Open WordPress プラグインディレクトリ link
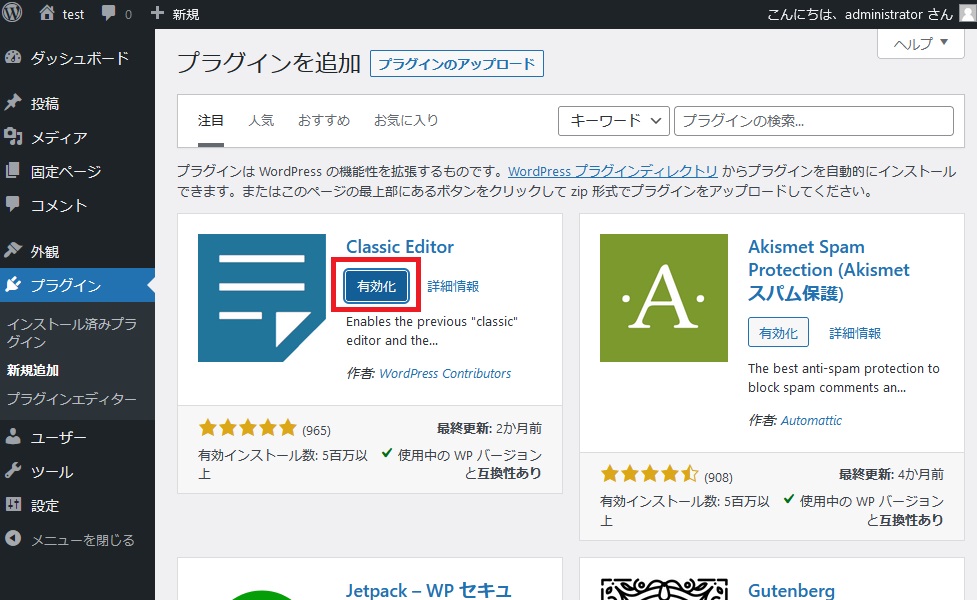 tap(612, 171)
